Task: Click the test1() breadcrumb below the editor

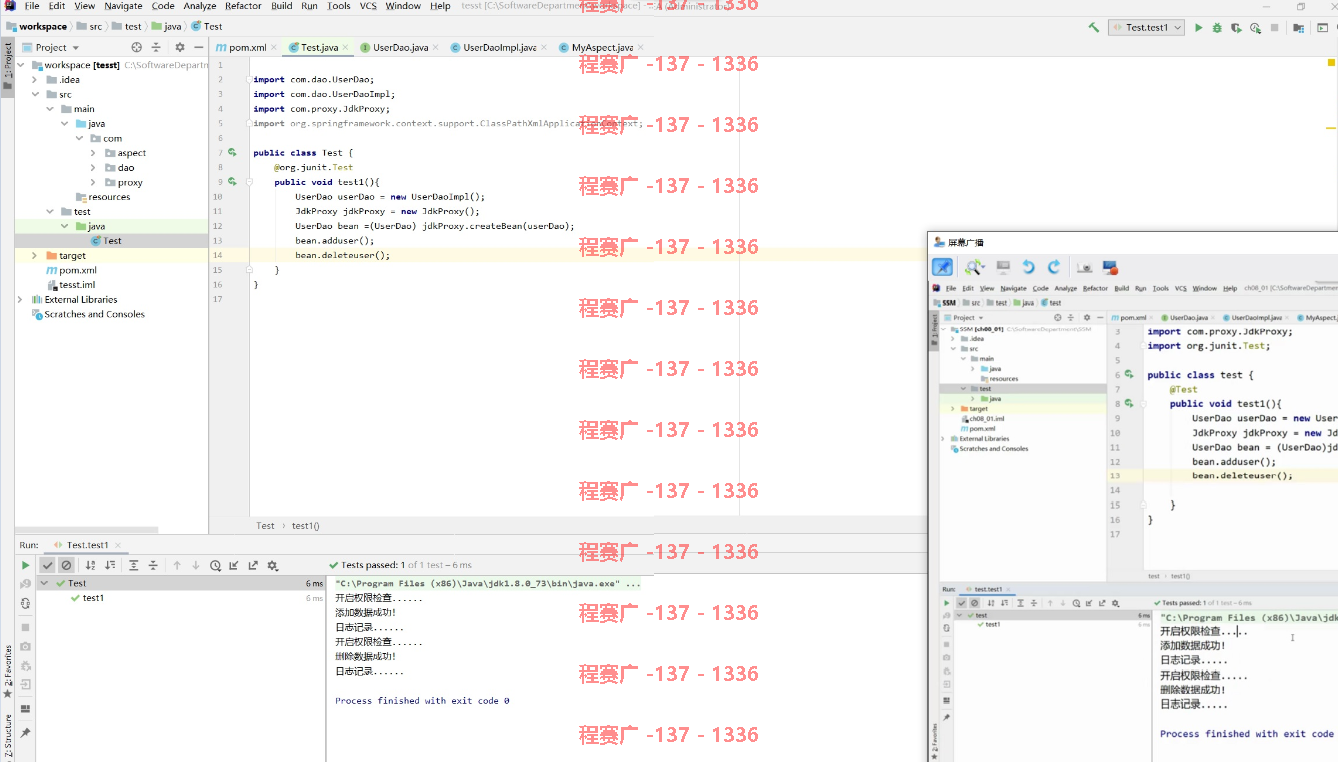Action: coord(305,526)
